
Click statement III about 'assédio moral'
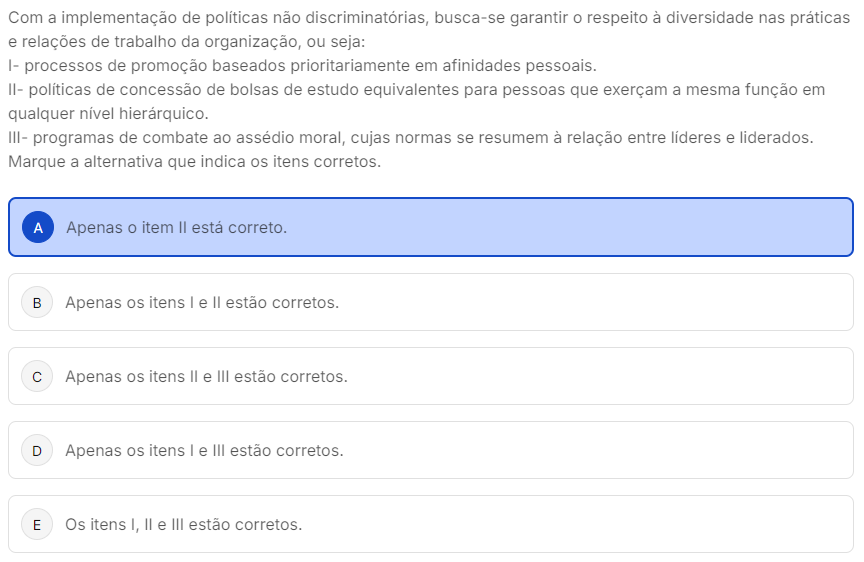[410, 137]
